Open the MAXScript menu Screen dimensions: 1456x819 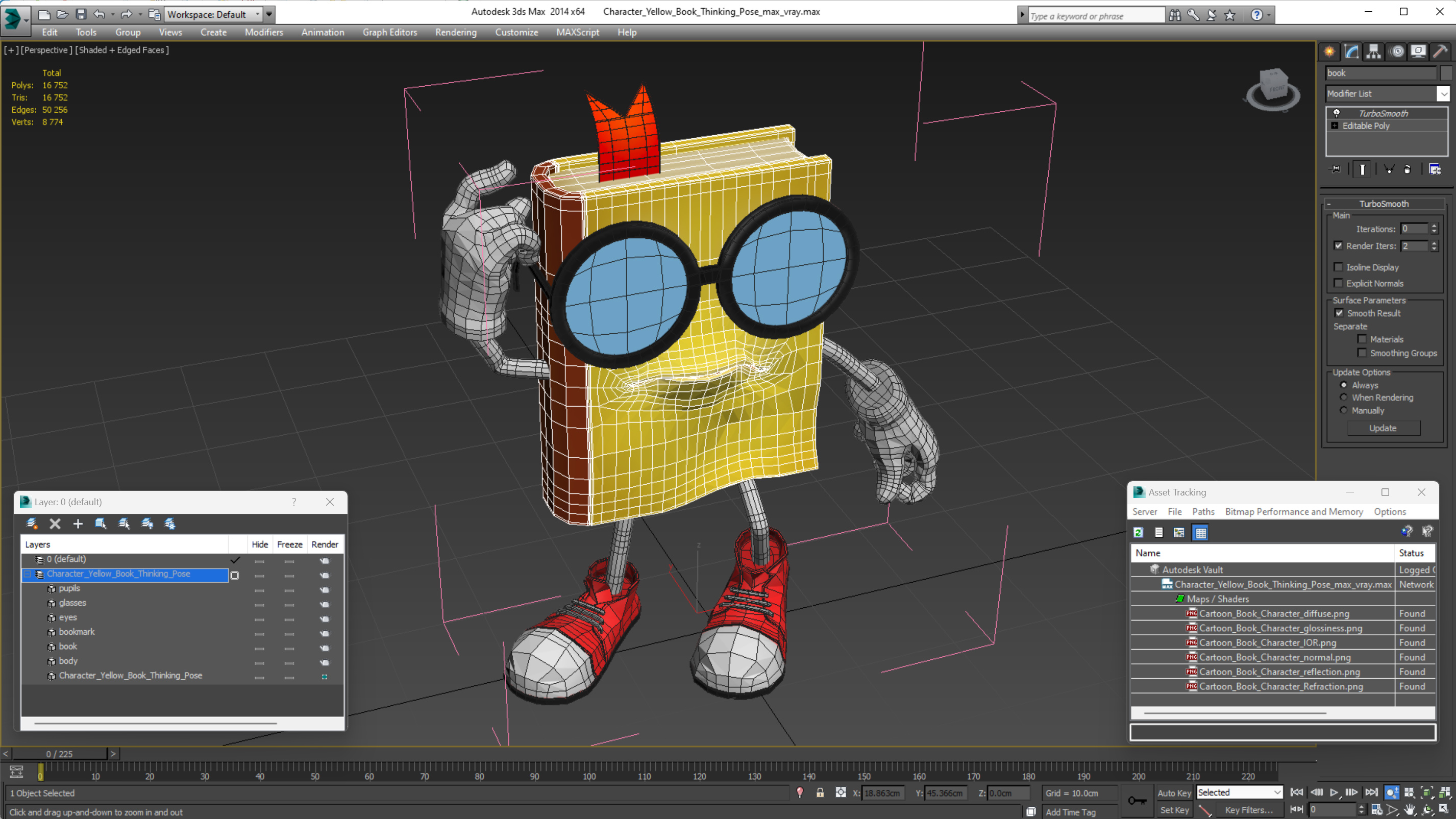point(578,32)
